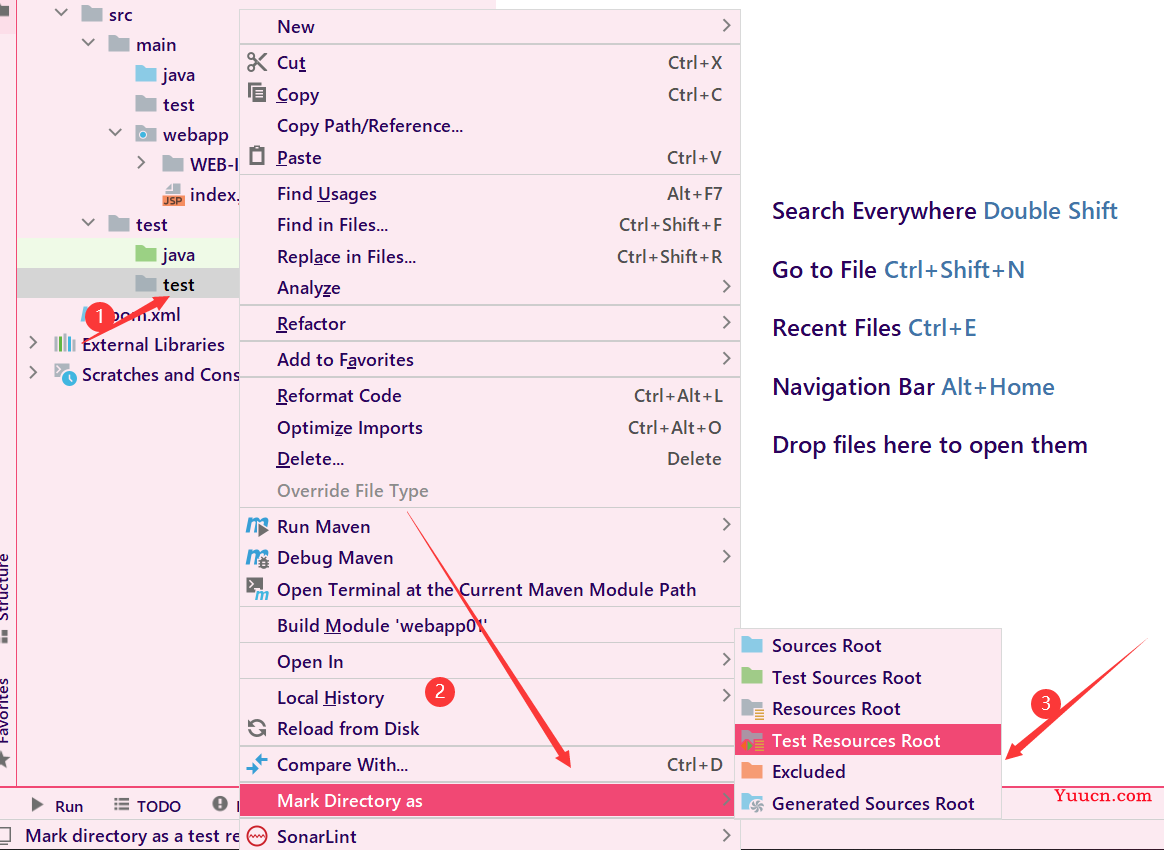Expand the WEB-INF folder

pos(141,162)
